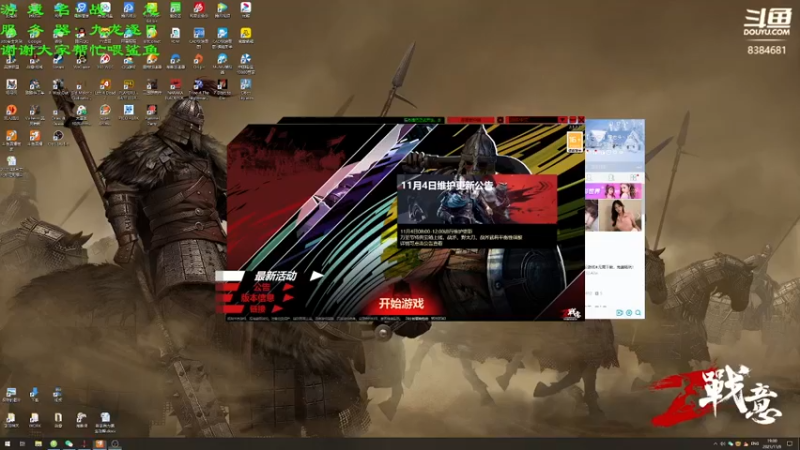This screenshot has height=450, width=800.
Task: Switch to the 版本信息 tab
Action: pos(257,298)
